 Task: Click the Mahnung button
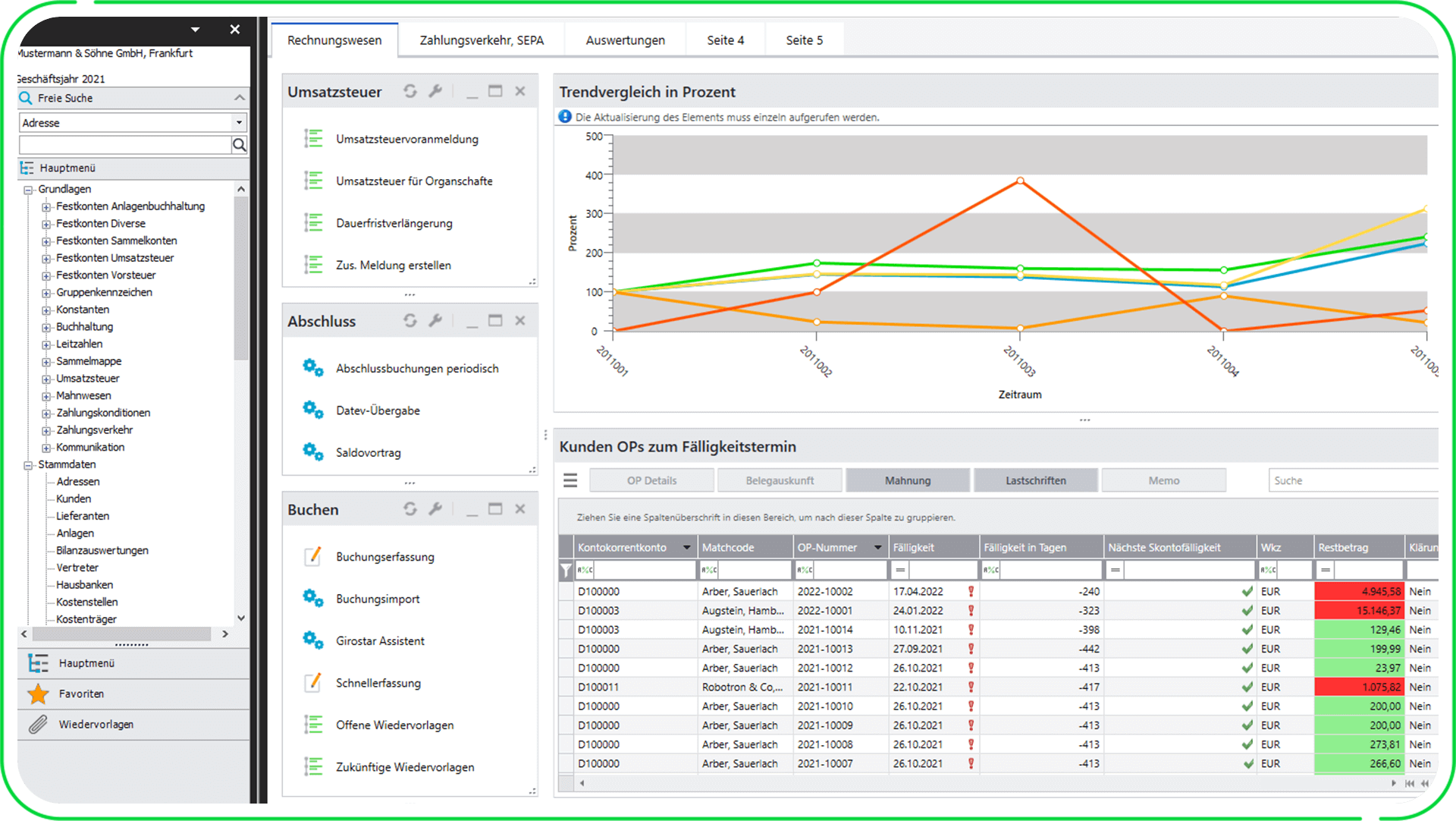click(908, 480)
